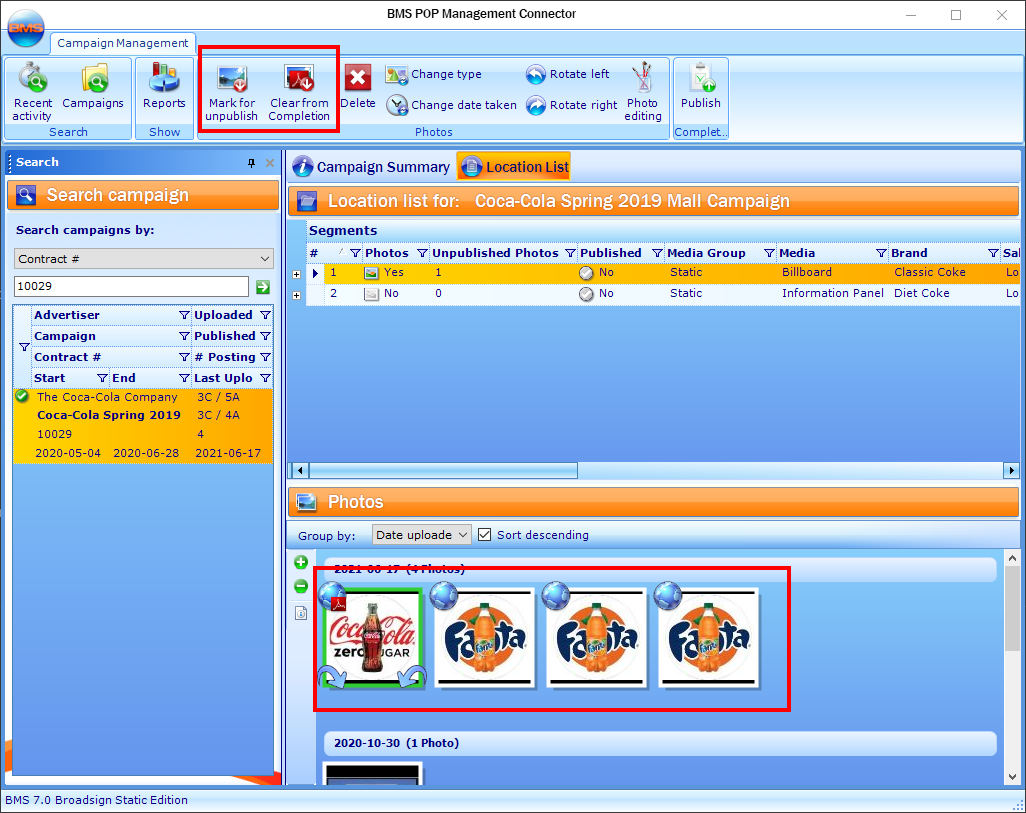Select the second Fanta photo thumbnail
Image resolution: width=1026 pixels, height=813 pixels.
pos(596,637)
